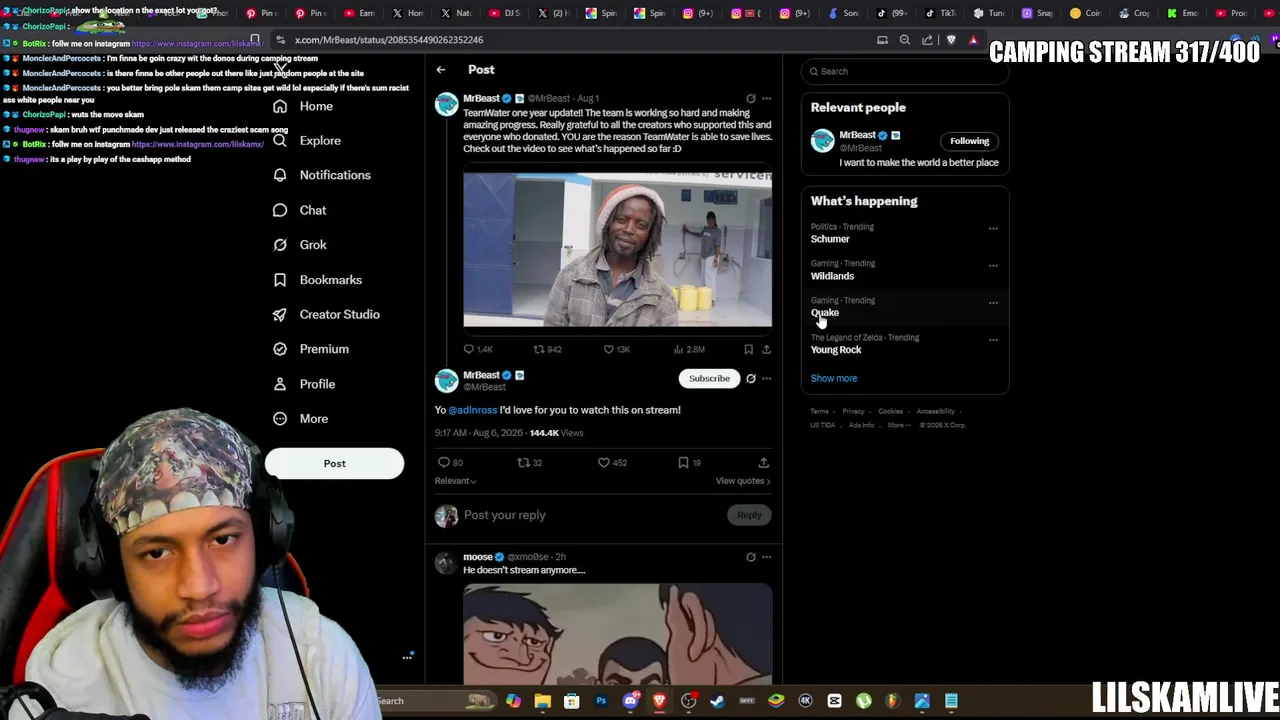Open the Microsoft Store icon in taskbar

[571, 701]
